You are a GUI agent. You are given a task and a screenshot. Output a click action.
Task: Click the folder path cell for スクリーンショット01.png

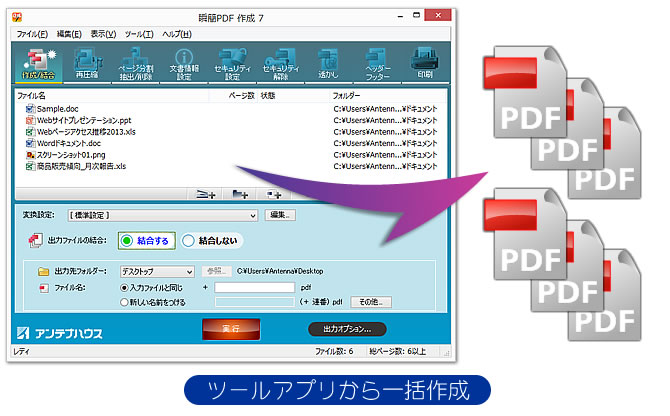(385, 155)
